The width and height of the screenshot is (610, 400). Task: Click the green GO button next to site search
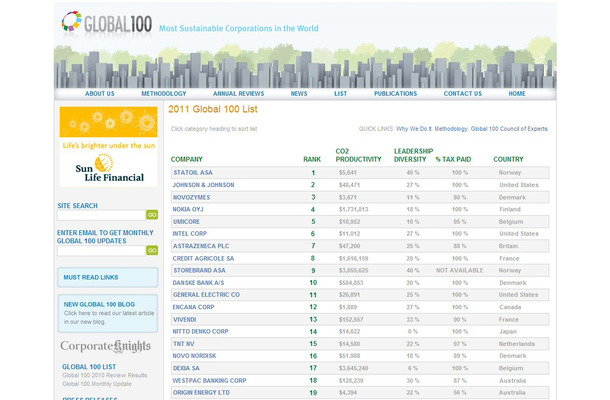point(152,215)
